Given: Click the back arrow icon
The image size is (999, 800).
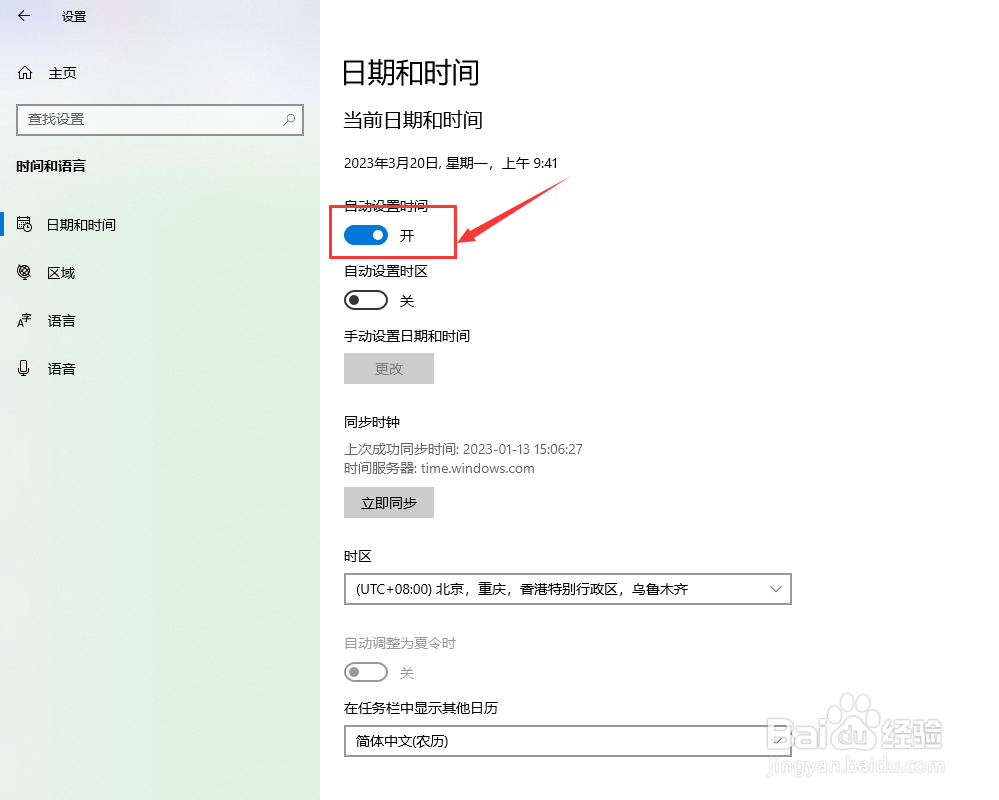Looking at the screenshot, I should [x=24, y=16].
